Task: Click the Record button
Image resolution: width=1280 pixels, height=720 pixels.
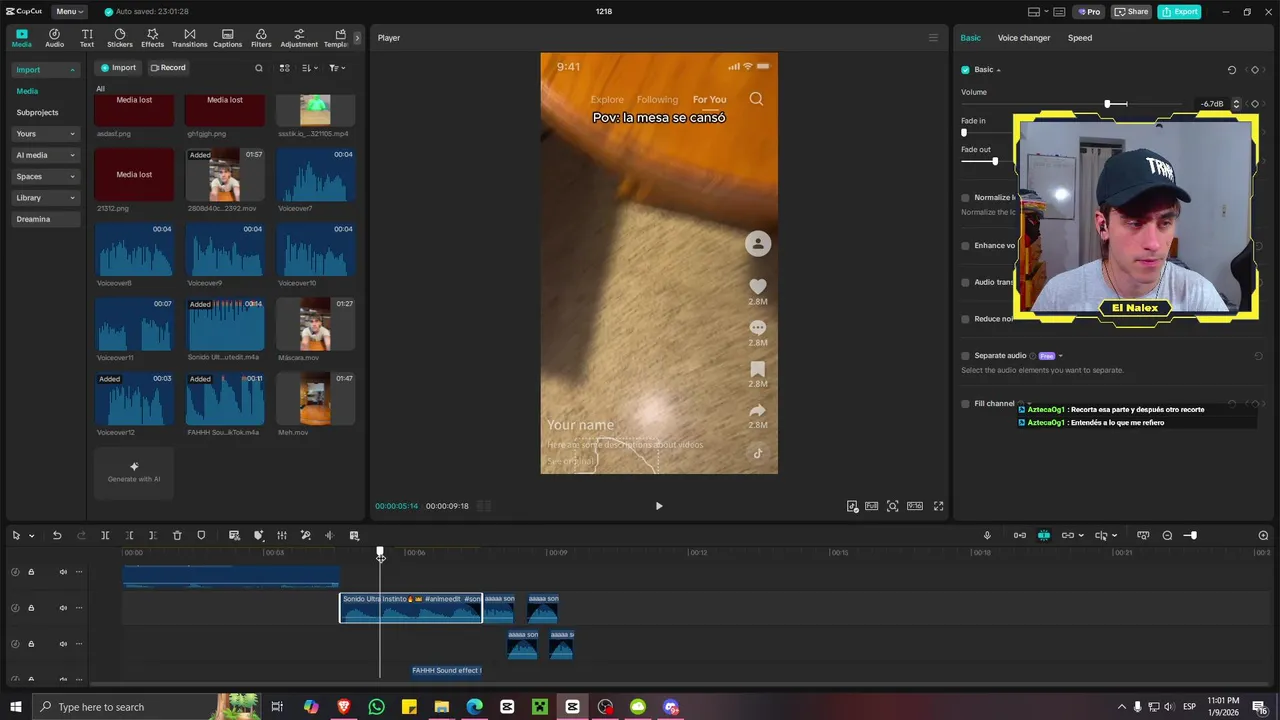Action: pos(168,68)
